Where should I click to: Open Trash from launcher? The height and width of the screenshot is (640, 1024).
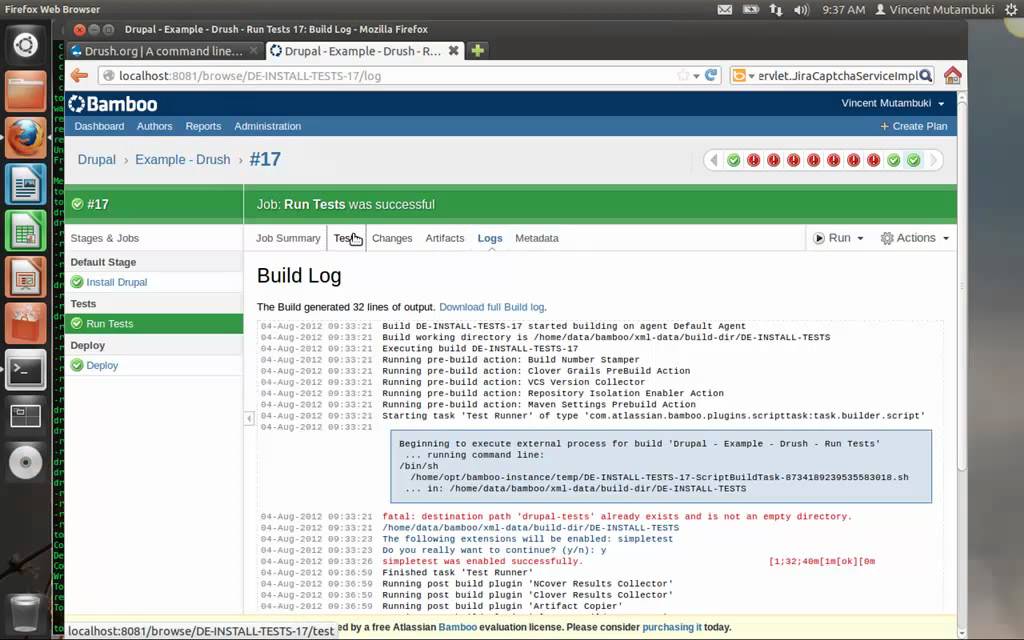(x=25, y=611)
